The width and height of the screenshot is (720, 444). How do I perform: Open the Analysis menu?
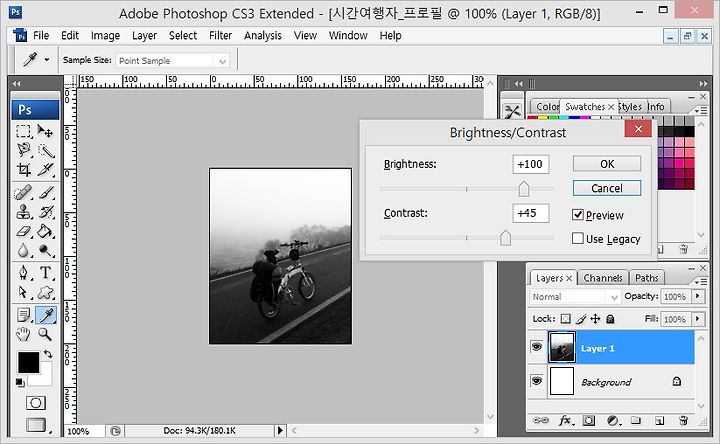(x=263, y=35)
